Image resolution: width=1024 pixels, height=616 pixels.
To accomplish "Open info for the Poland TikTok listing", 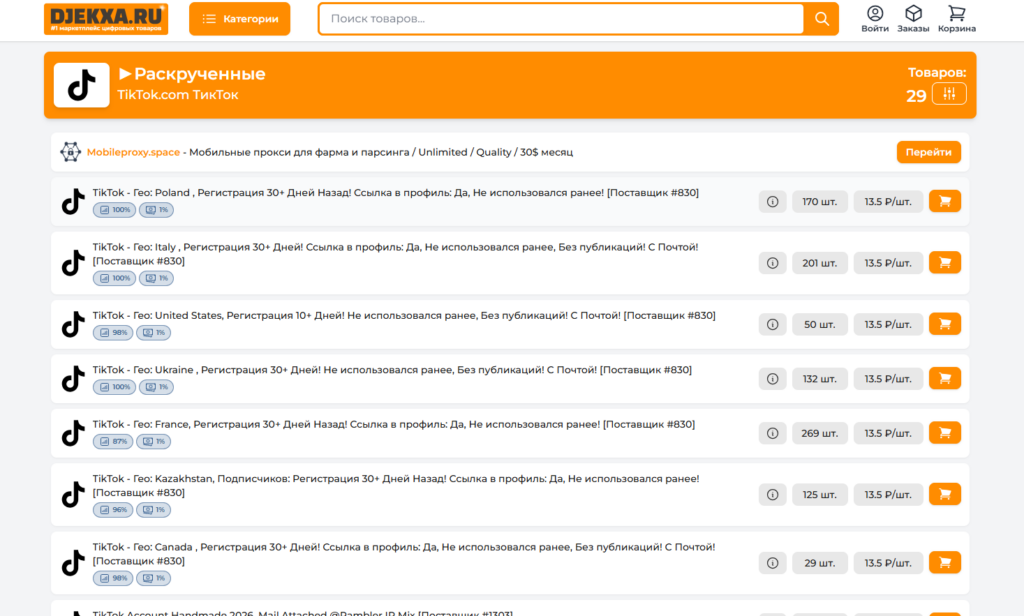I will click(773, 202).
